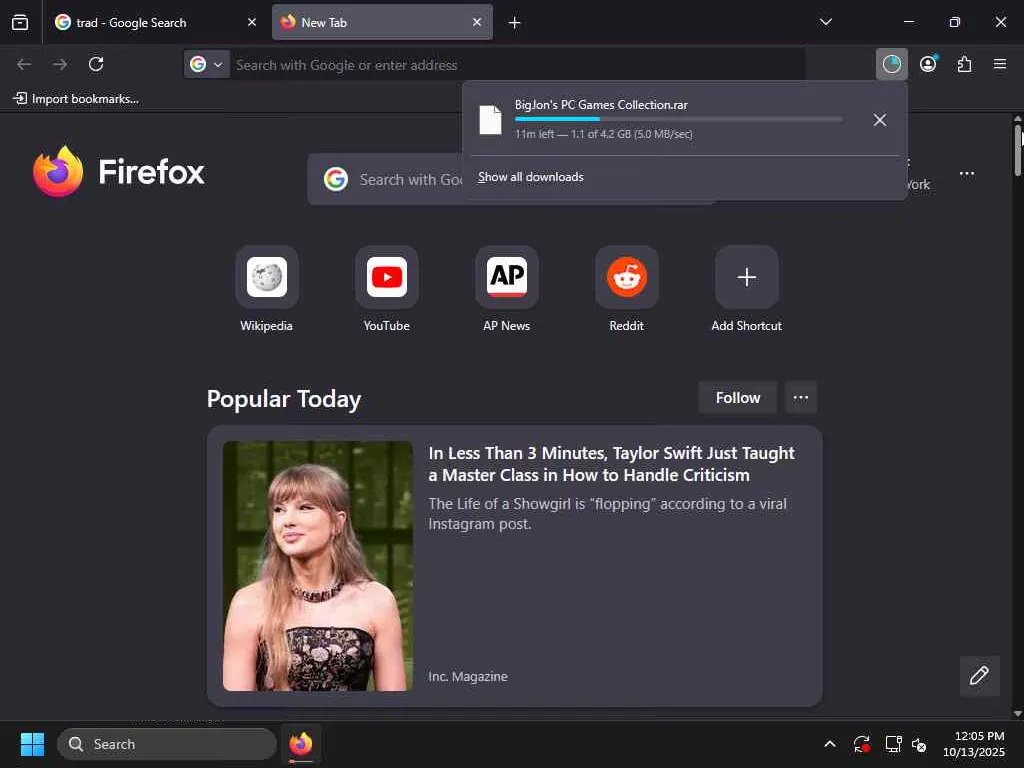Open the clock showing 12:05 PM
Image resolution: width=1024 pixels, height=768 pixels.
tap(974, 744)
